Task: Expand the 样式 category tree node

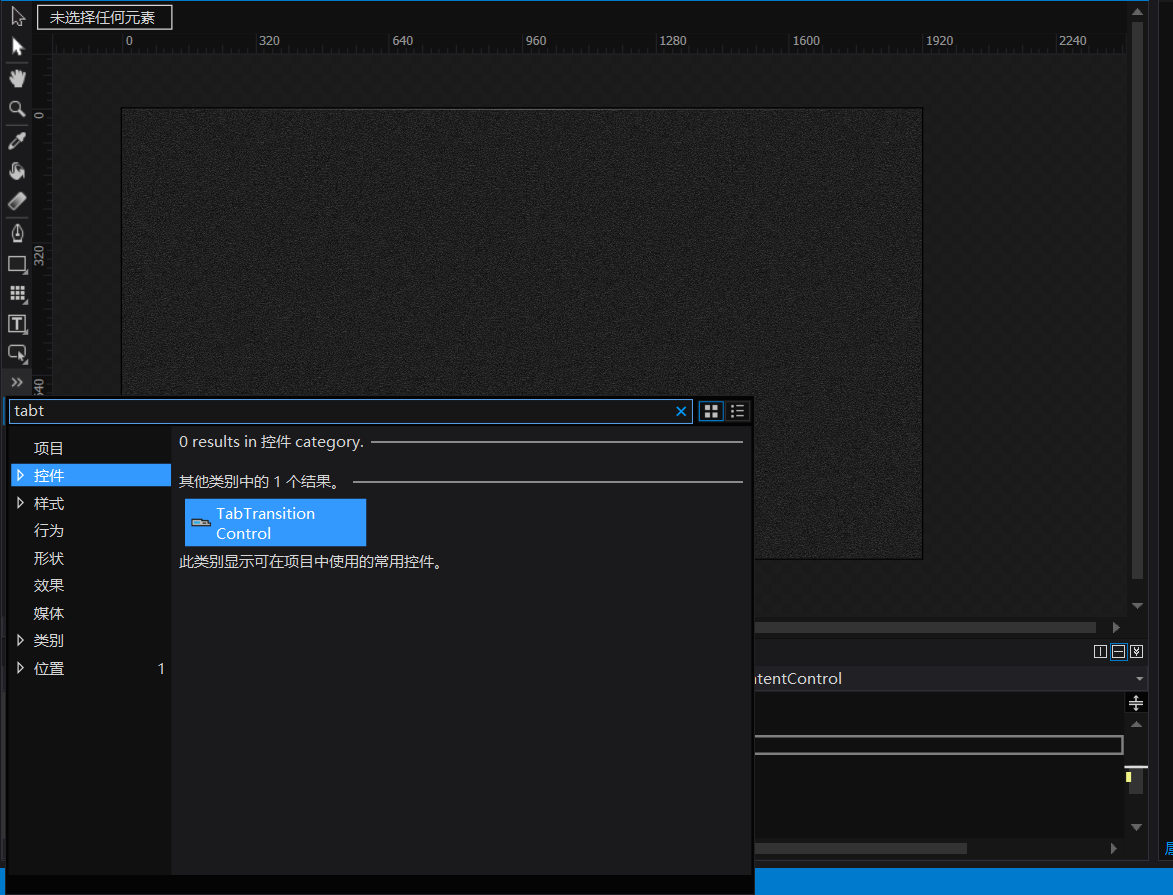Action: click(20, 503)
